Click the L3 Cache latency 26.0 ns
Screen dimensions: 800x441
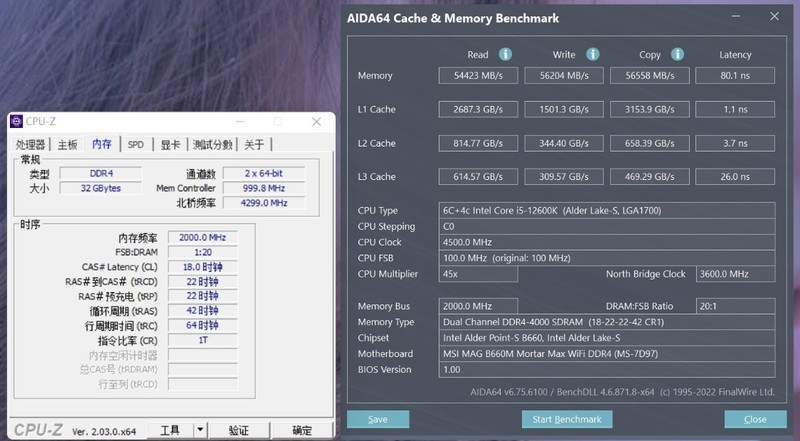point(735,177)
